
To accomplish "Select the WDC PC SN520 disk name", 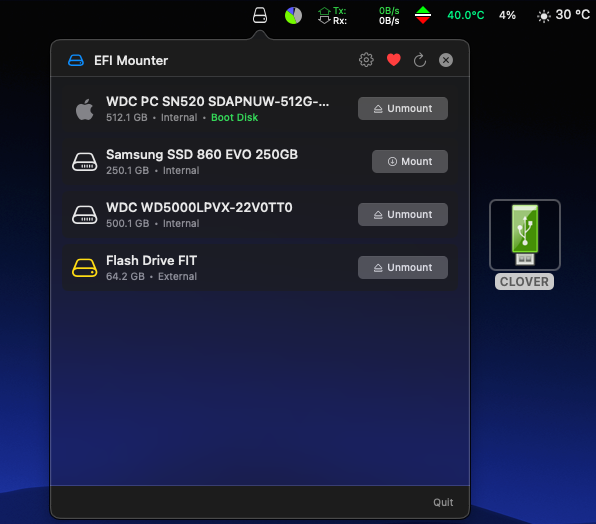I will [x=217, y=102].
